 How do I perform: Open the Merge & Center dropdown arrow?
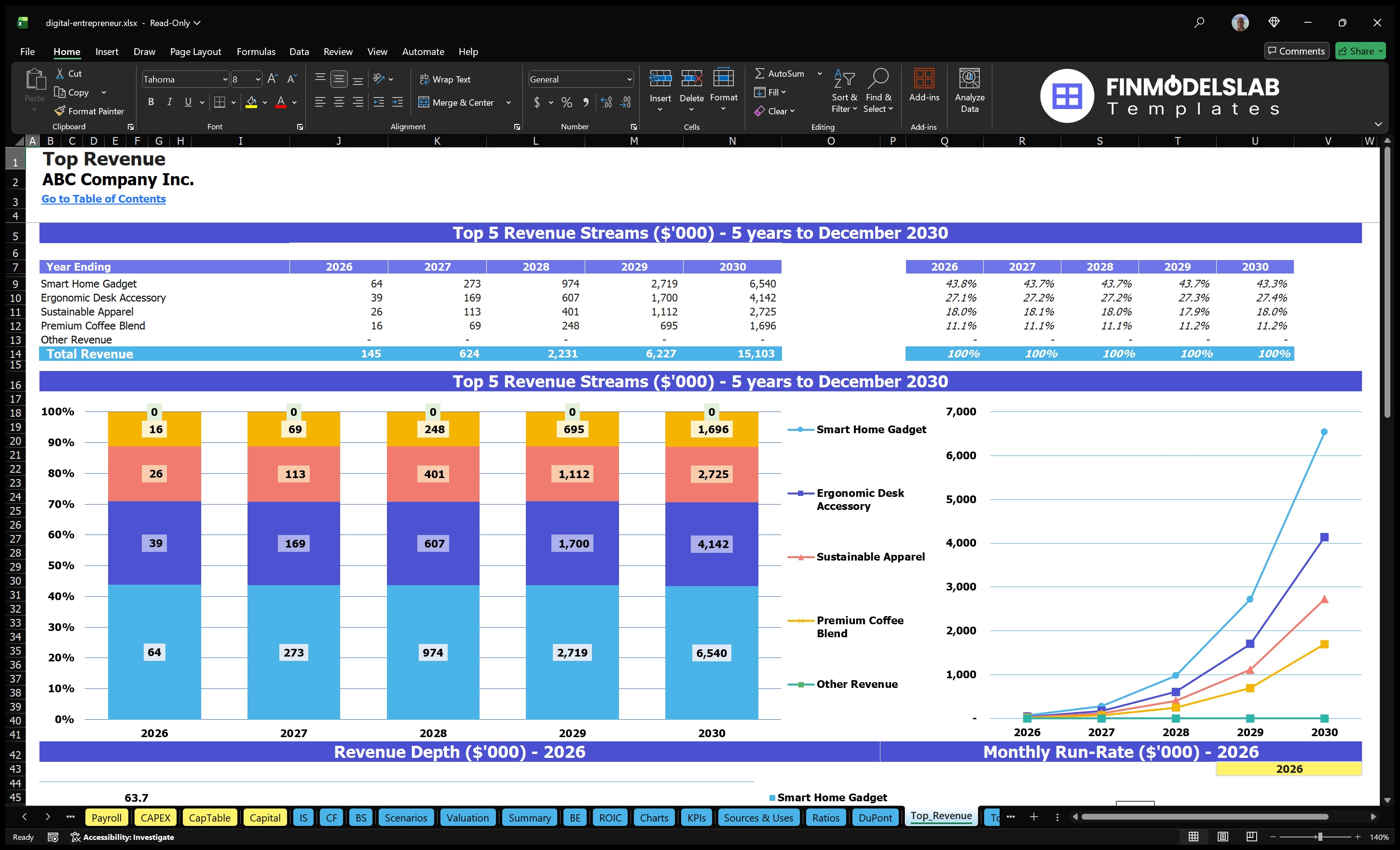[x=508, y=102]
